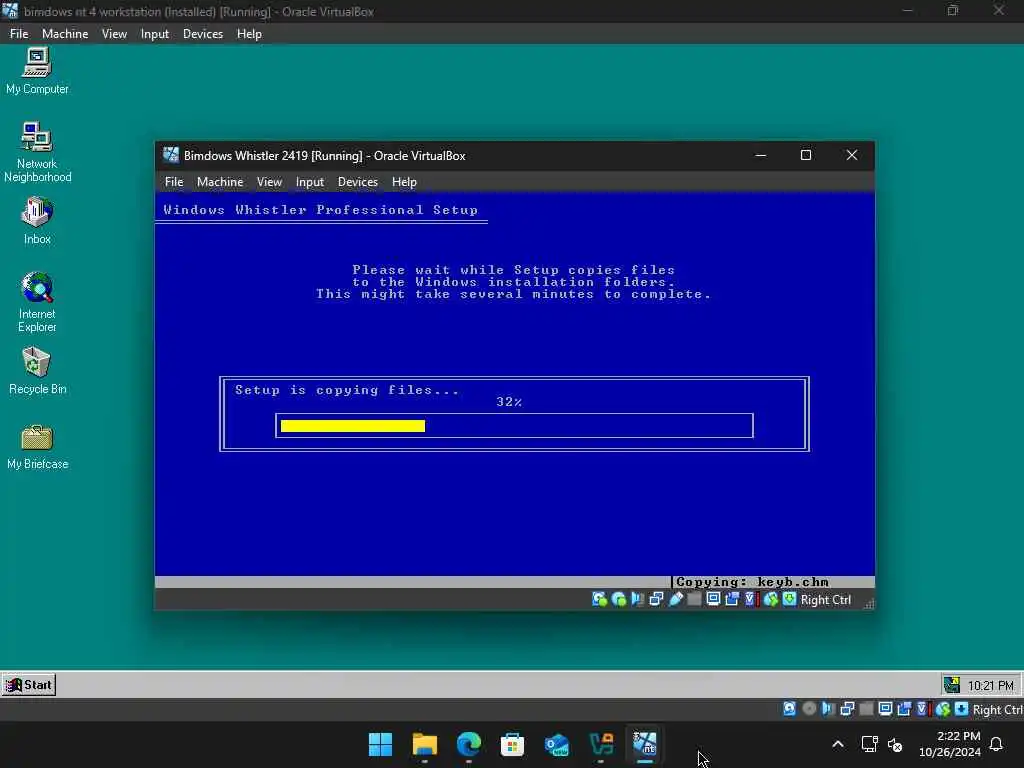1024x768 pixels.
Task: Click network adapter icon in Whistler status bar
Action: [656, 600]
